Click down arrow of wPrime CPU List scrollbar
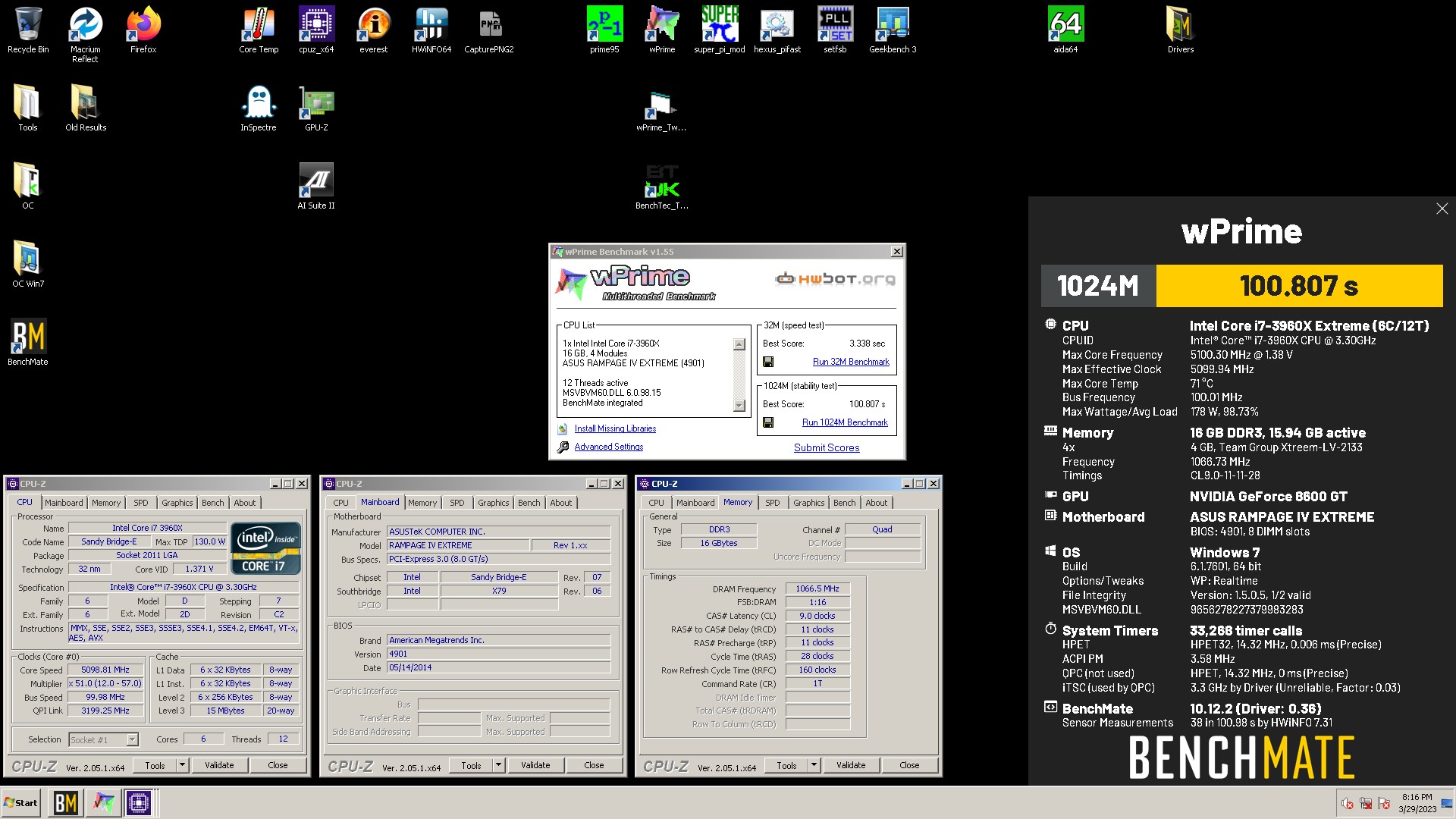This screenshot has height=819, width=1456. [x=739, y=406]
